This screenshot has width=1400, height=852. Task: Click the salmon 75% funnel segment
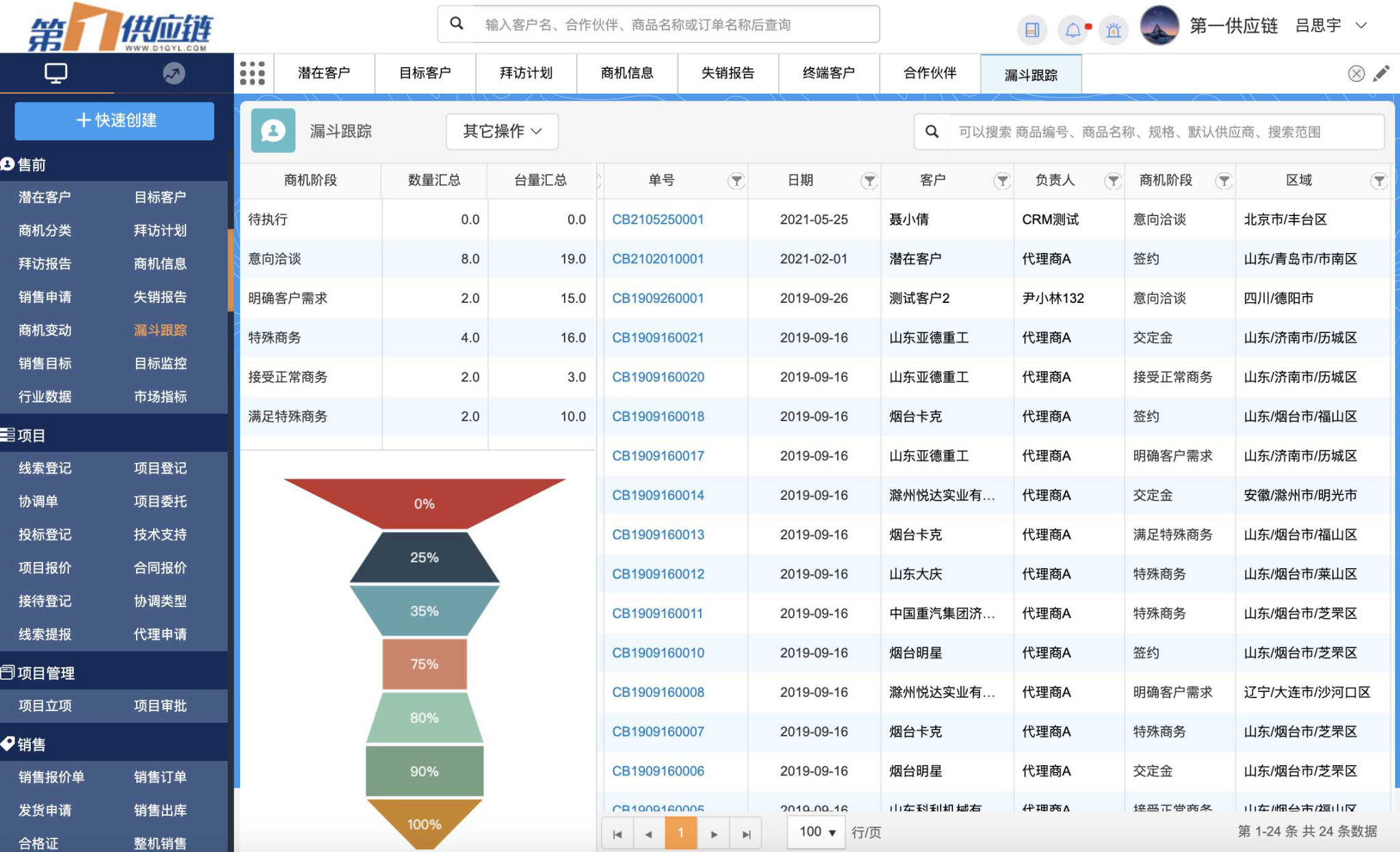(x=425, y=664)
